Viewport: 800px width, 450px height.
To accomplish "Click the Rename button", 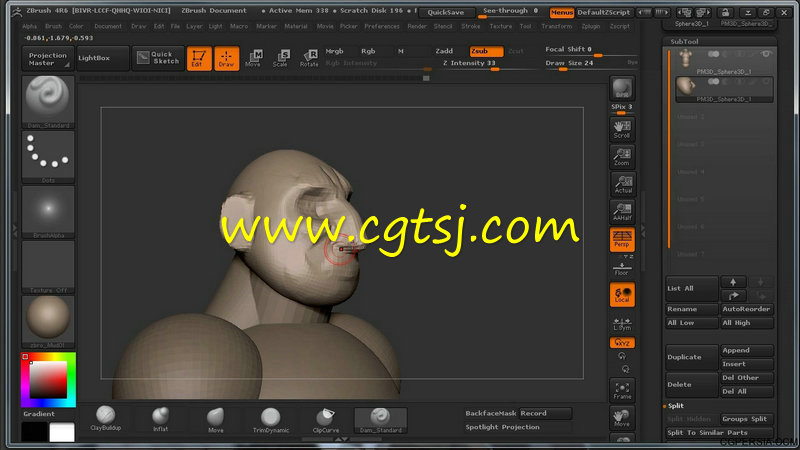I will pyautogui.click(x=692, y=309).
